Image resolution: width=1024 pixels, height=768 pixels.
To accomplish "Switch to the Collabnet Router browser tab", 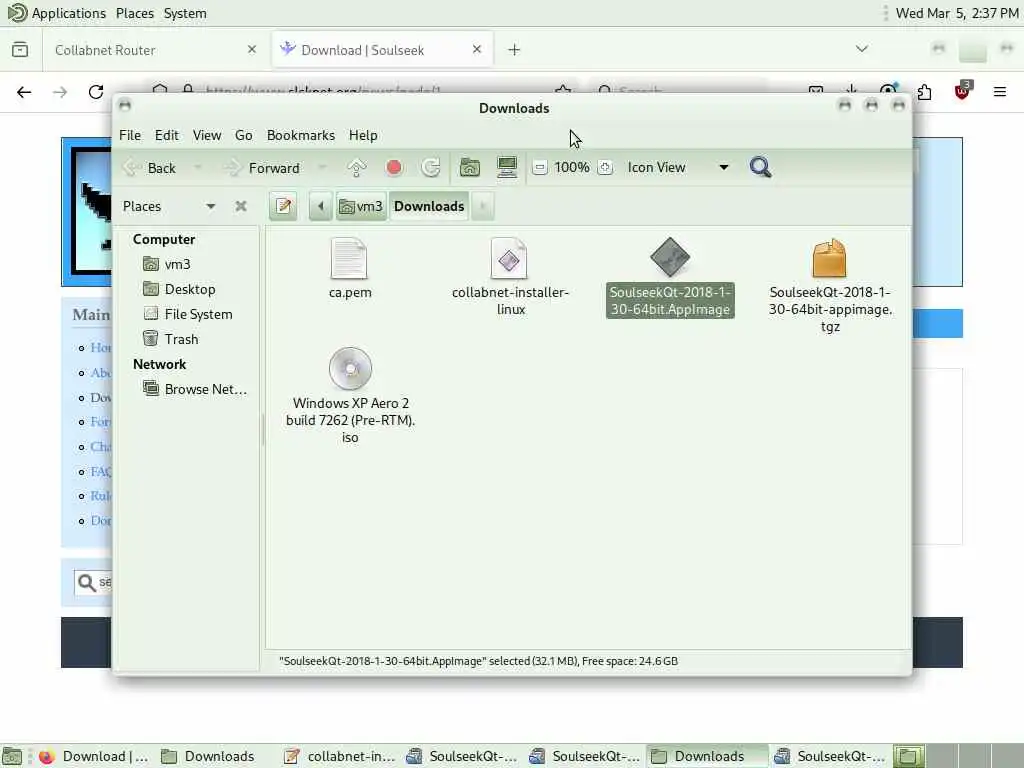I will tap(157, 50).
